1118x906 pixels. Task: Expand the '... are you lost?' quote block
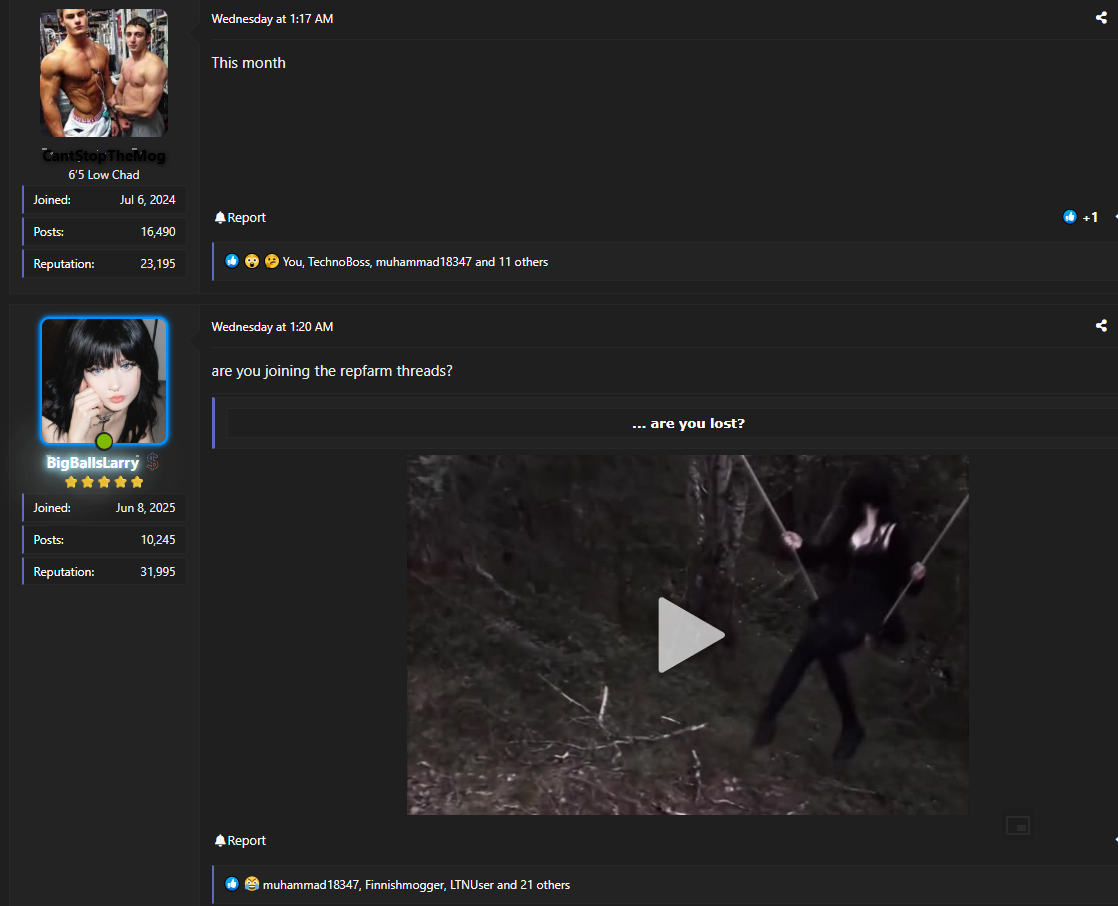[x=688, y=424]
